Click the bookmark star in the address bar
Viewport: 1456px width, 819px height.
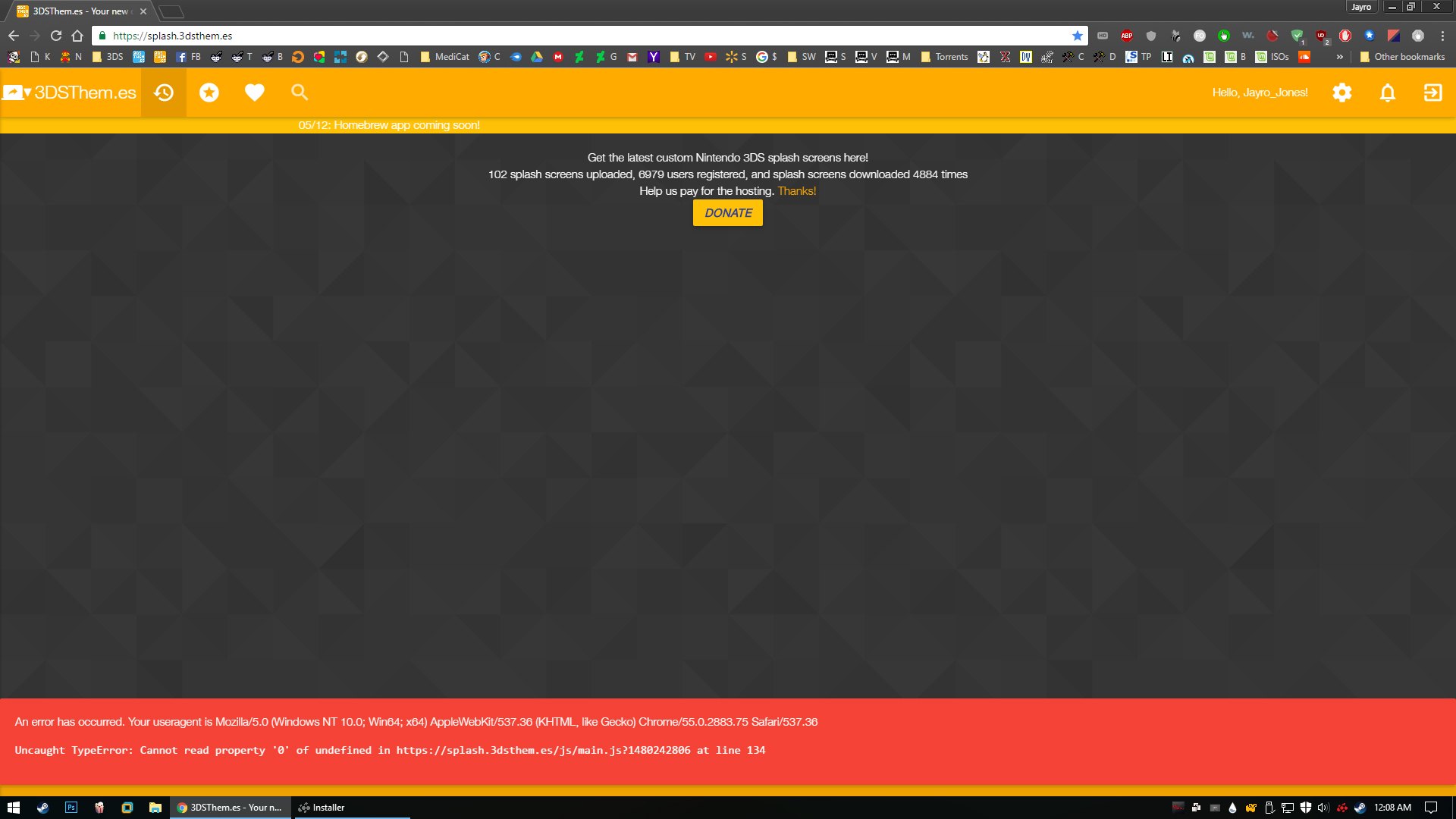(x=1078, y=36)
